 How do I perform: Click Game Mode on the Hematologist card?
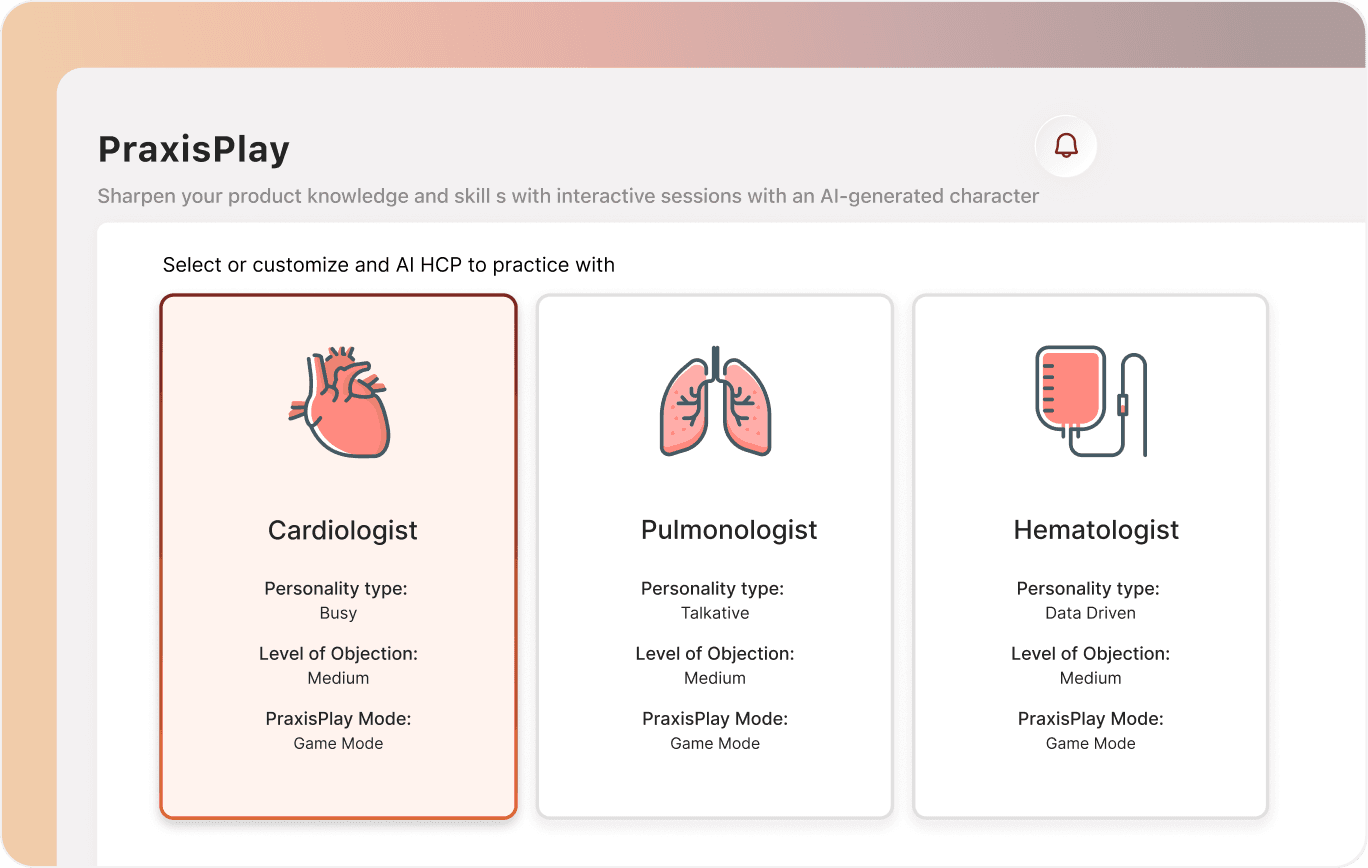1091,743
